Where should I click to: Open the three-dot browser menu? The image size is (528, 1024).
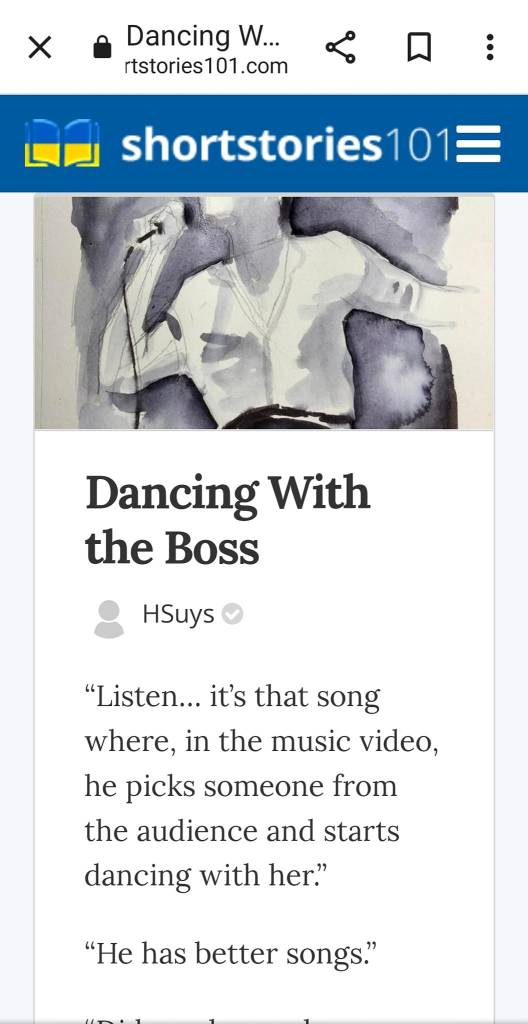pos(489,47)
